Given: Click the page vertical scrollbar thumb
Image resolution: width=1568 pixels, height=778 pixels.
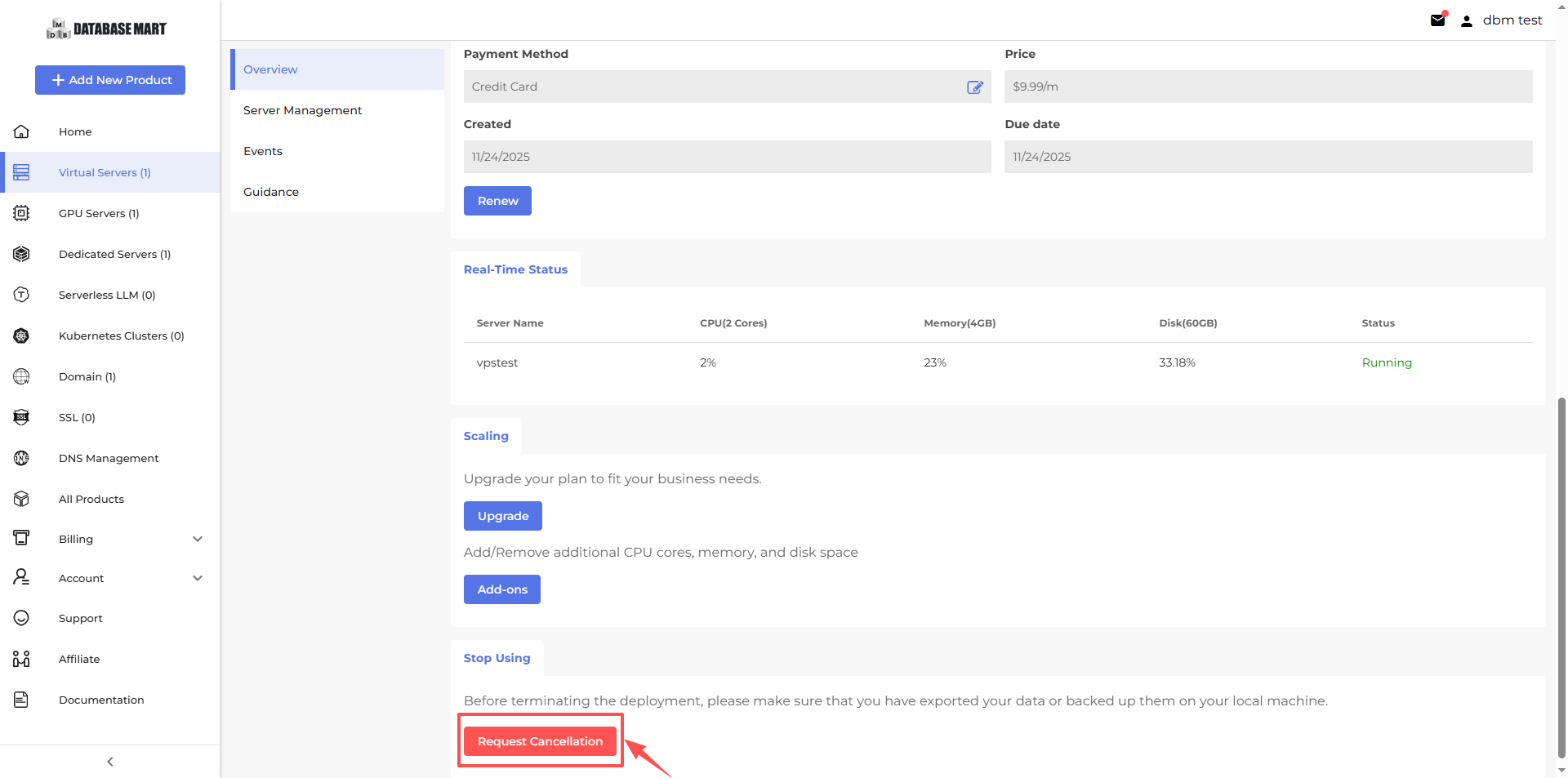Looking at the screenshot, I should click(1561, 578).
